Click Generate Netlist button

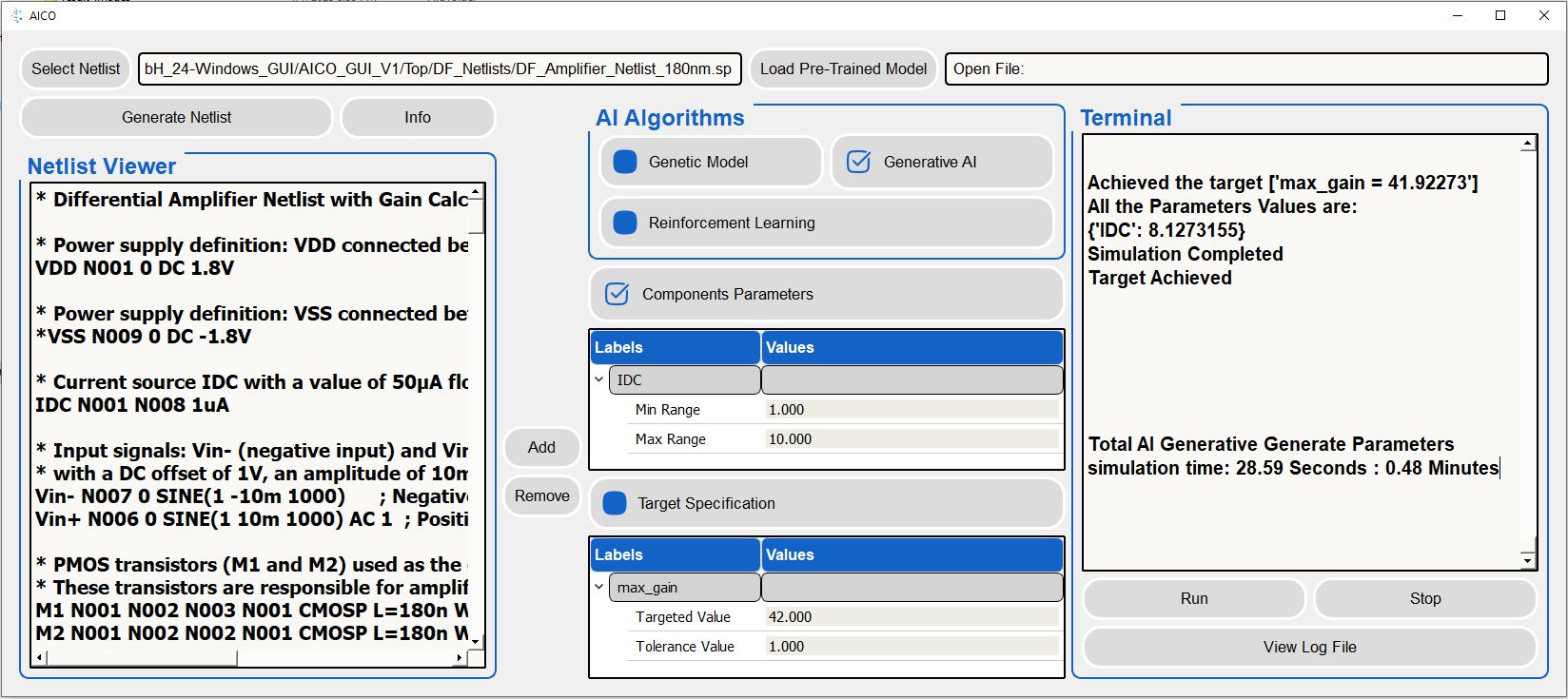click(176, 117)
